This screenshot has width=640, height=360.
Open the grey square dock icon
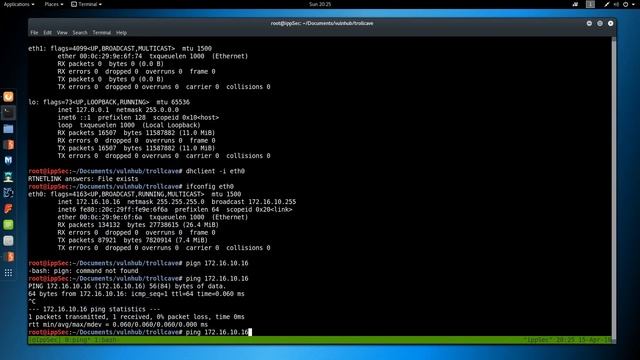click(8, 241)
